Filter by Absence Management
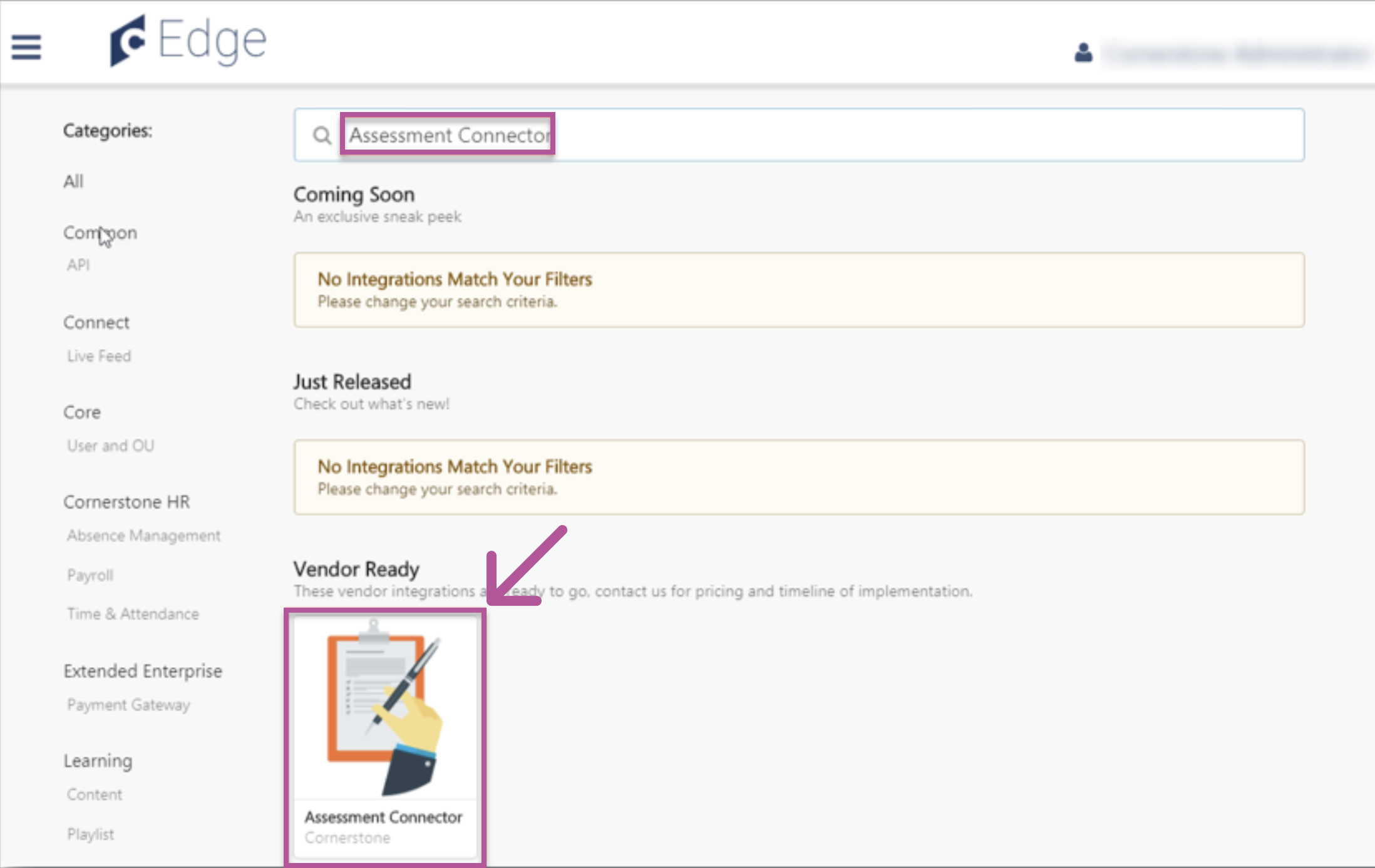Screen dimensions: 1375x868 pos(144,536)
